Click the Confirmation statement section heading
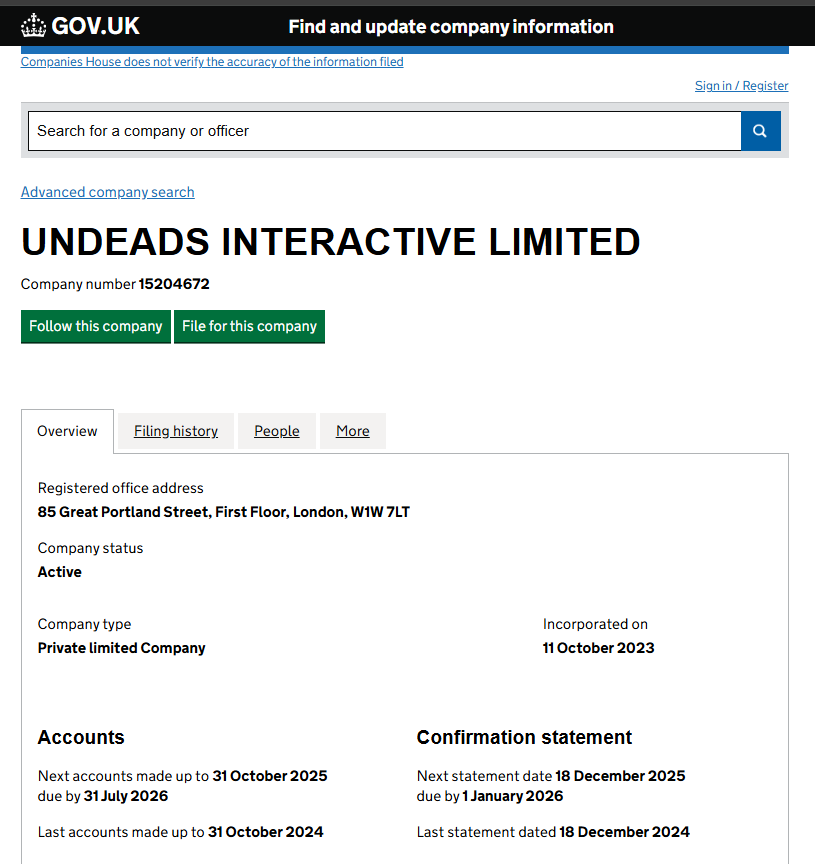Viewport: 815px width, 864px height. click(x=524, y=737)
